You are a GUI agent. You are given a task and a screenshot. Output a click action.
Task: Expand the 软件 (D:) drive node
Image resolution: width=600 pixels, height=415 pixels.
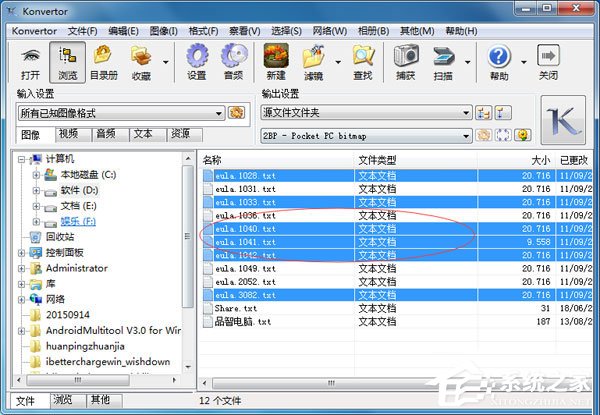pyautogui.click(x=36, y=191)
